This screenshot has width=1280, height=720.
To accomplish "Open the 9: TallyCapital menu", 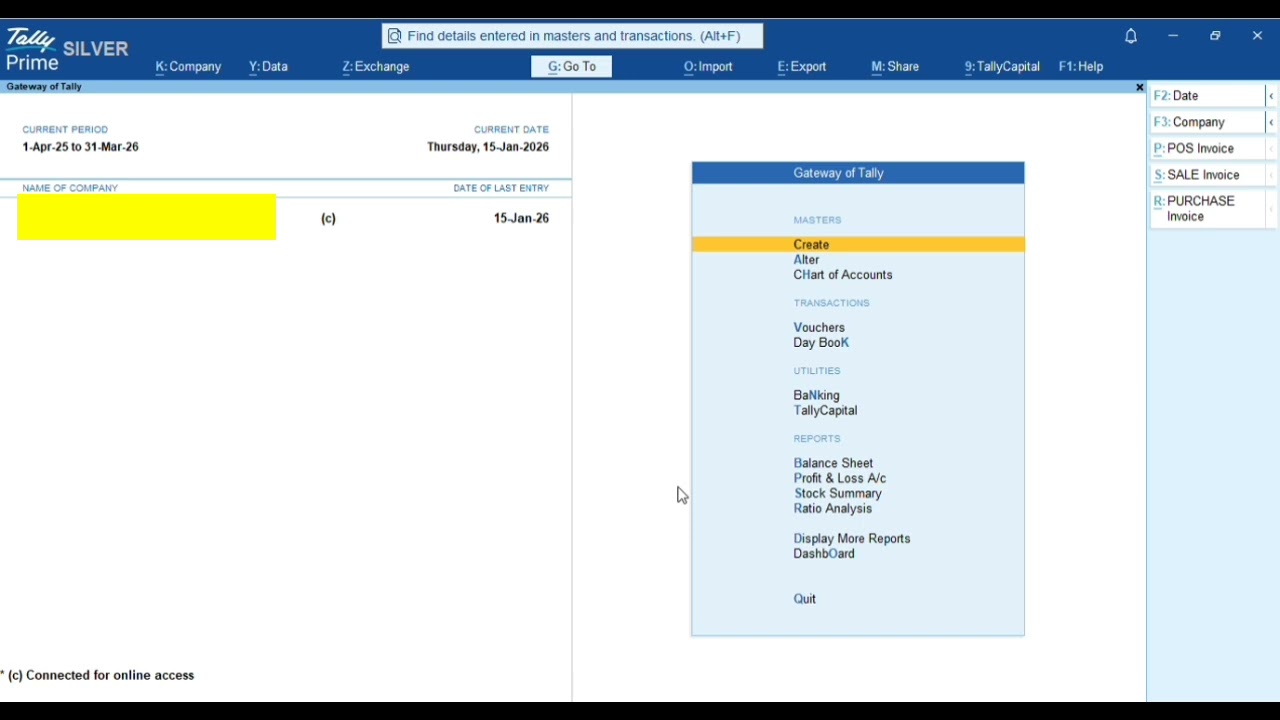I will (x=1002, y=67).
